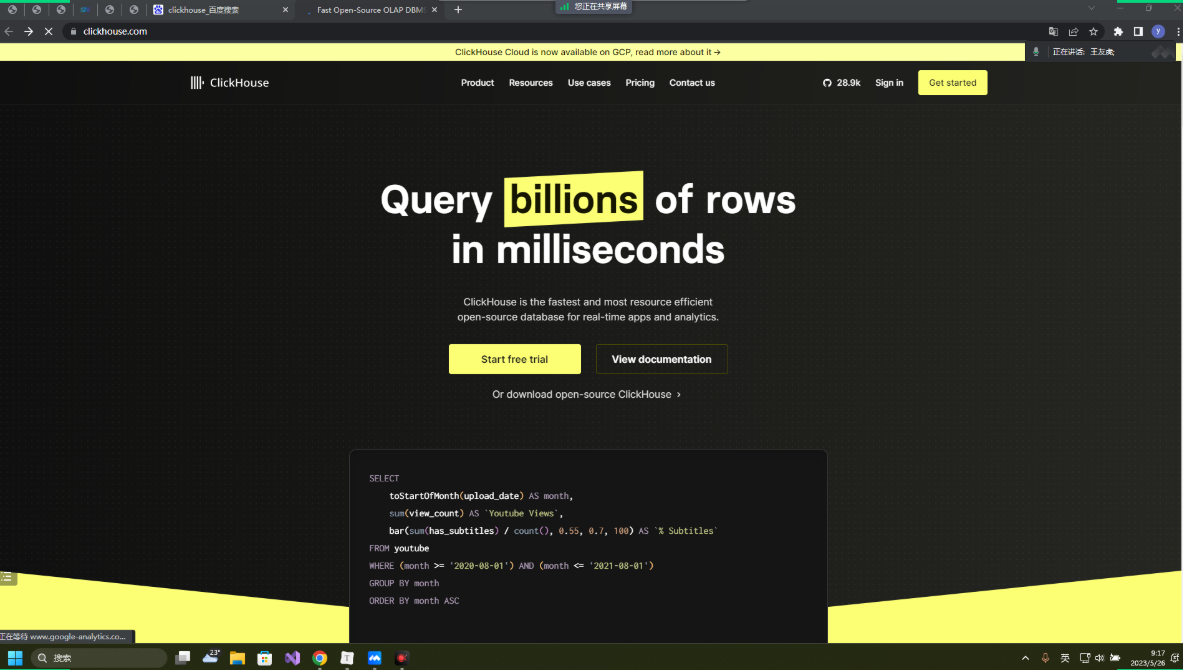Click the 'ORDER BY month ASC' code line

[x=414, y=601]
